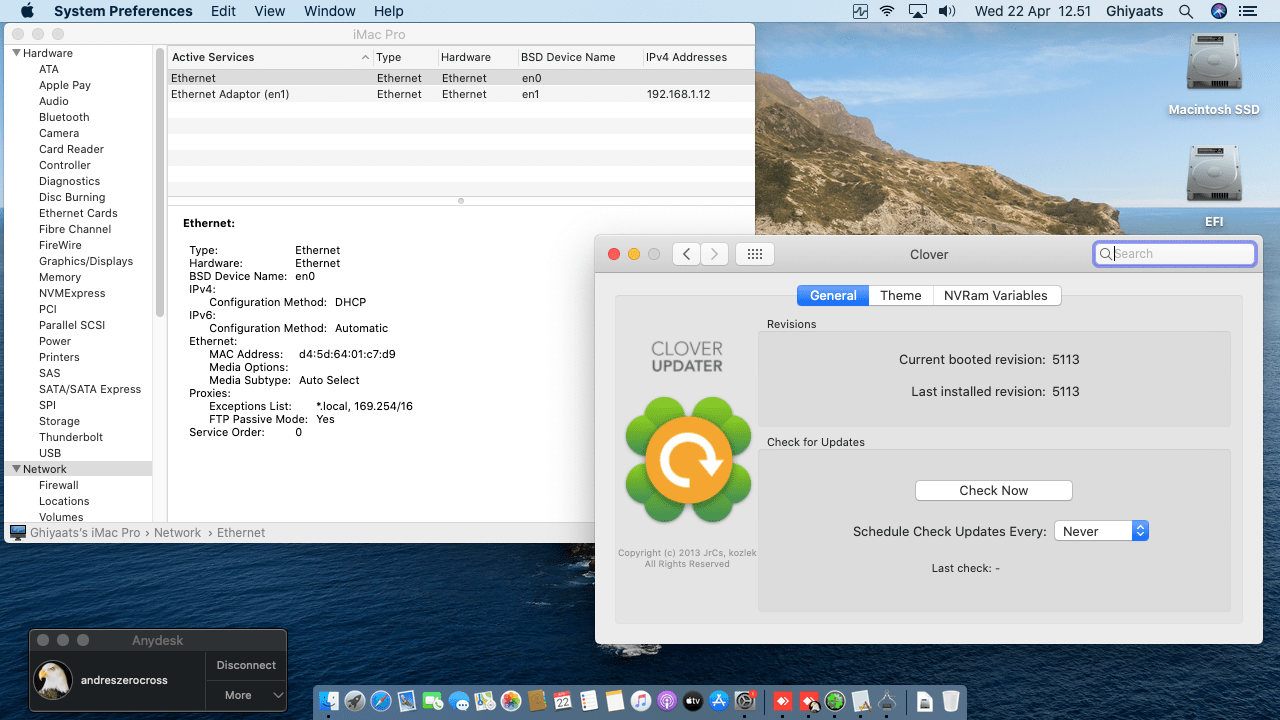Select Bluetooth in the Hardware list
This screenshot has height=720, width=1280.
(x=64, y=117)
